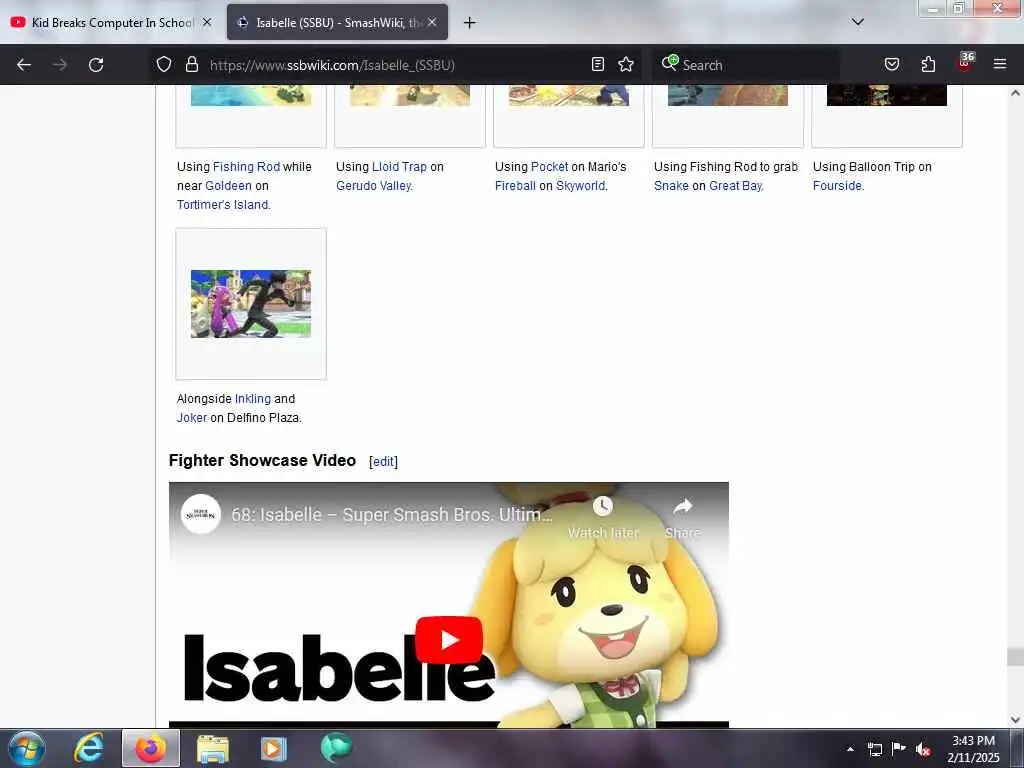This screenshot has width=1024, height=768.
Task: Close the Kid Breaks Computer tab
Action: tap(206, 22)
